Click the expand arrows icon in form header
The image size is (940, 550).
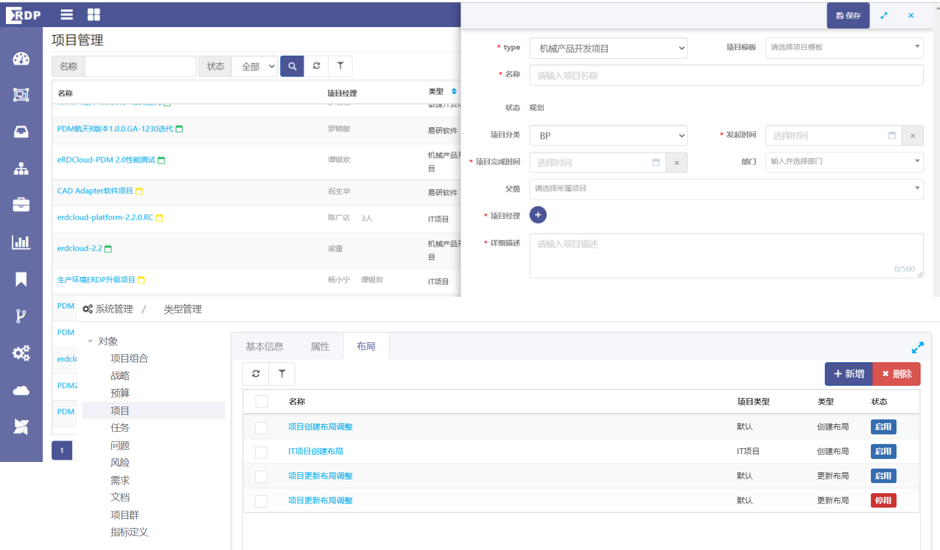(x=884, y=16)
